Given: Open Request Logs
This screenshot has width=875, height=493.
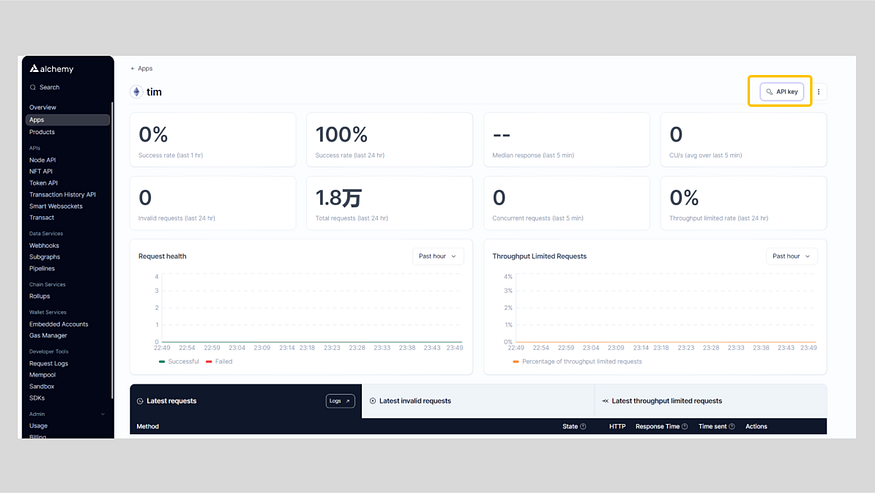Looking at the screenshot, I should point(49,363).
